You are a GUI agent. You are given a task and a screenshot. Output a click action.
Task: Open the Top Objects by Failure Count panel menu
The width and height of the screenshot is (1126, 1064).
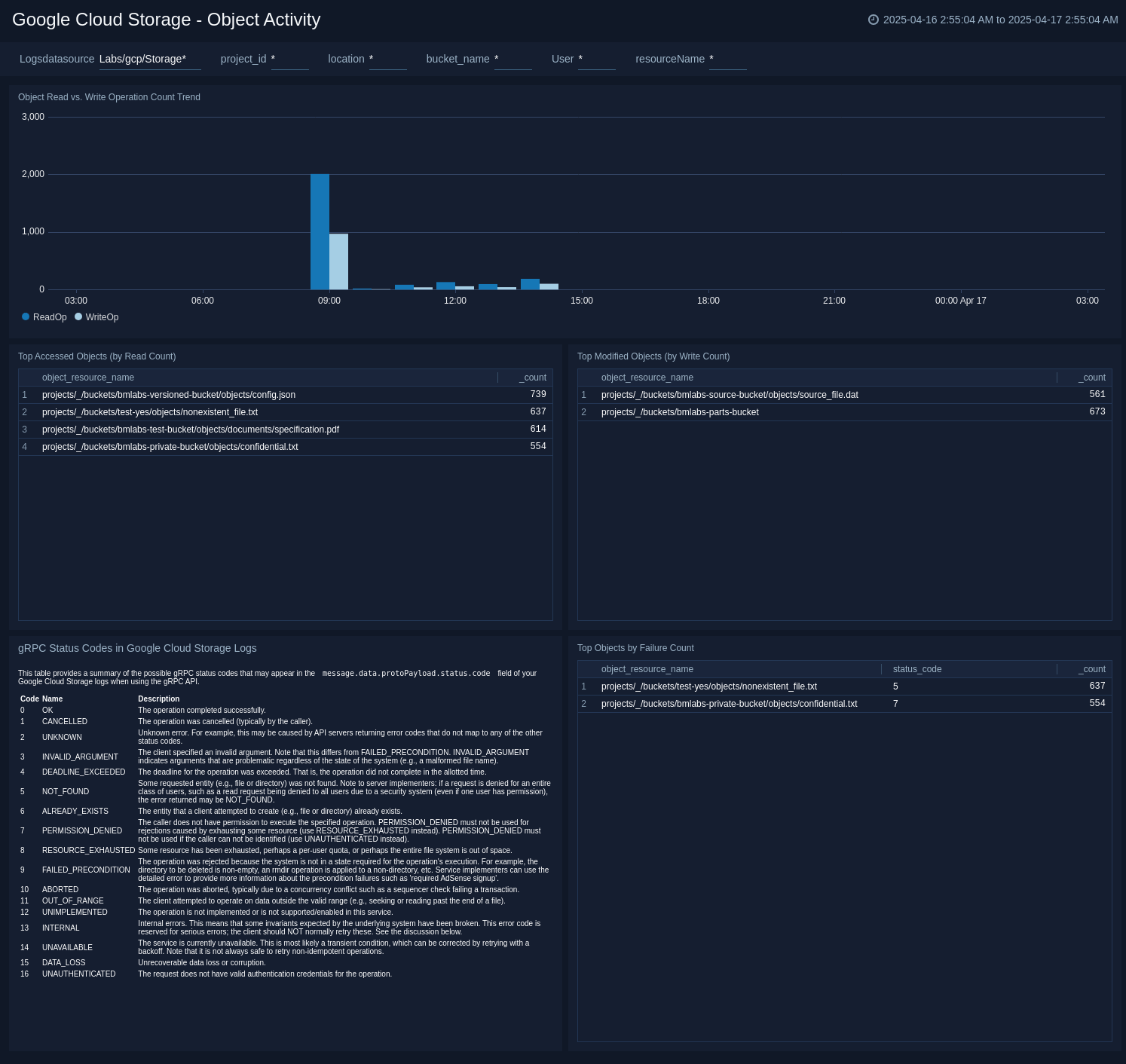(x=635, y=648)
